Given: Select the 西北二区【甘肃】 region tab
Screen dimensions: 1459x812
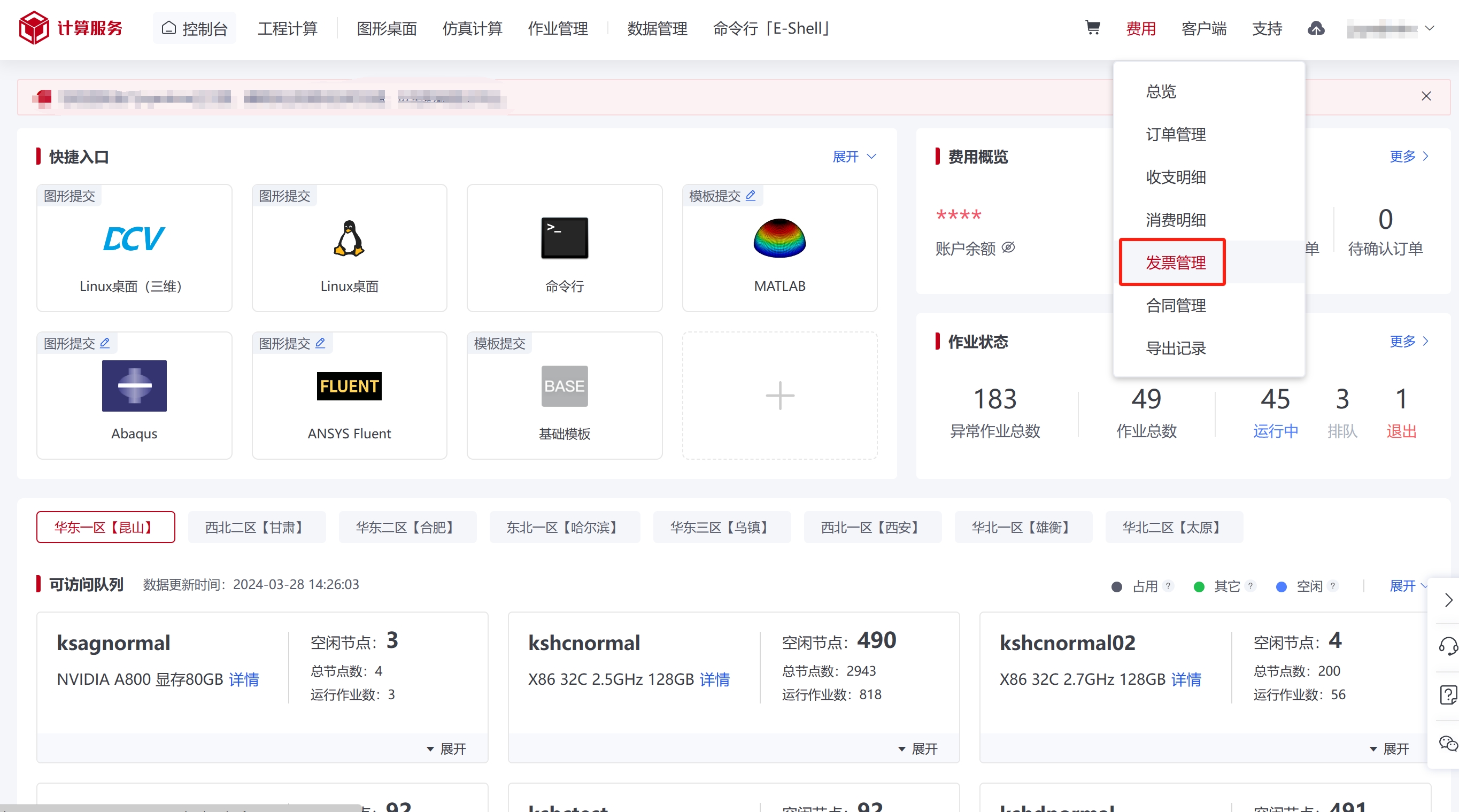Looking at the screenshot, I should (257, 527).
